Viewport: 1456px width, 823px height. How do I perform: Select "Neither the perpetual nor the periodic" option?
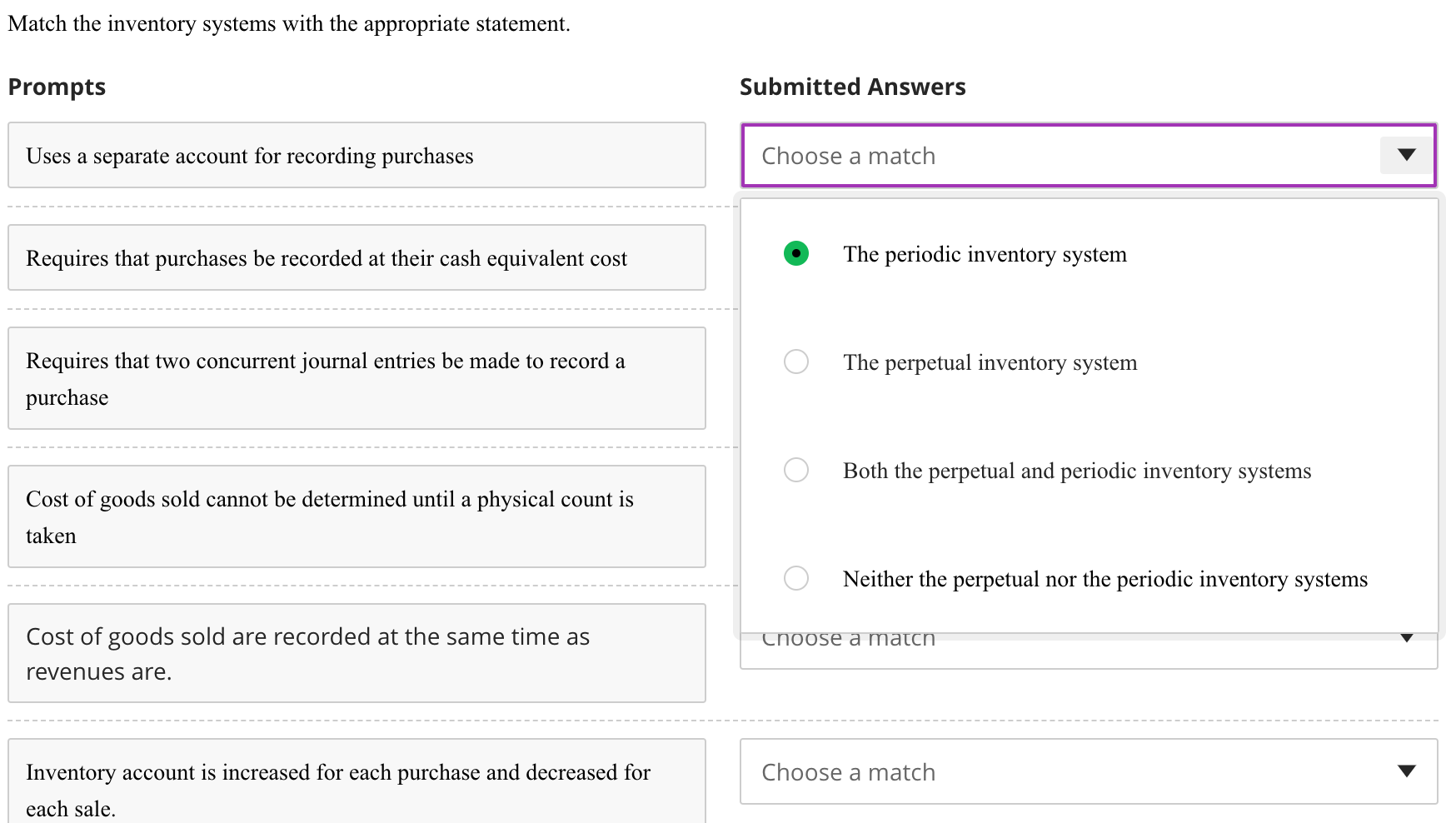[x=796, y=578]
